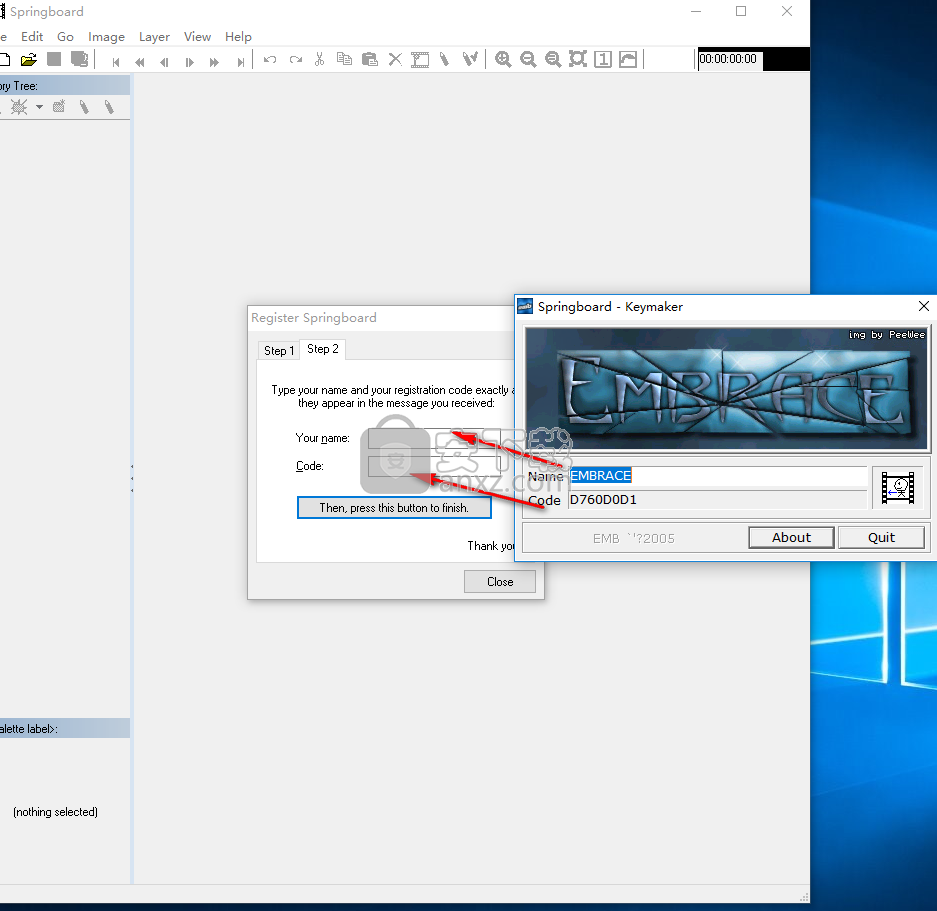The width and height of the screenshot is (937, 911).
Task: Click the fit-to-window four-arrows icon
Action: (578, 59)
